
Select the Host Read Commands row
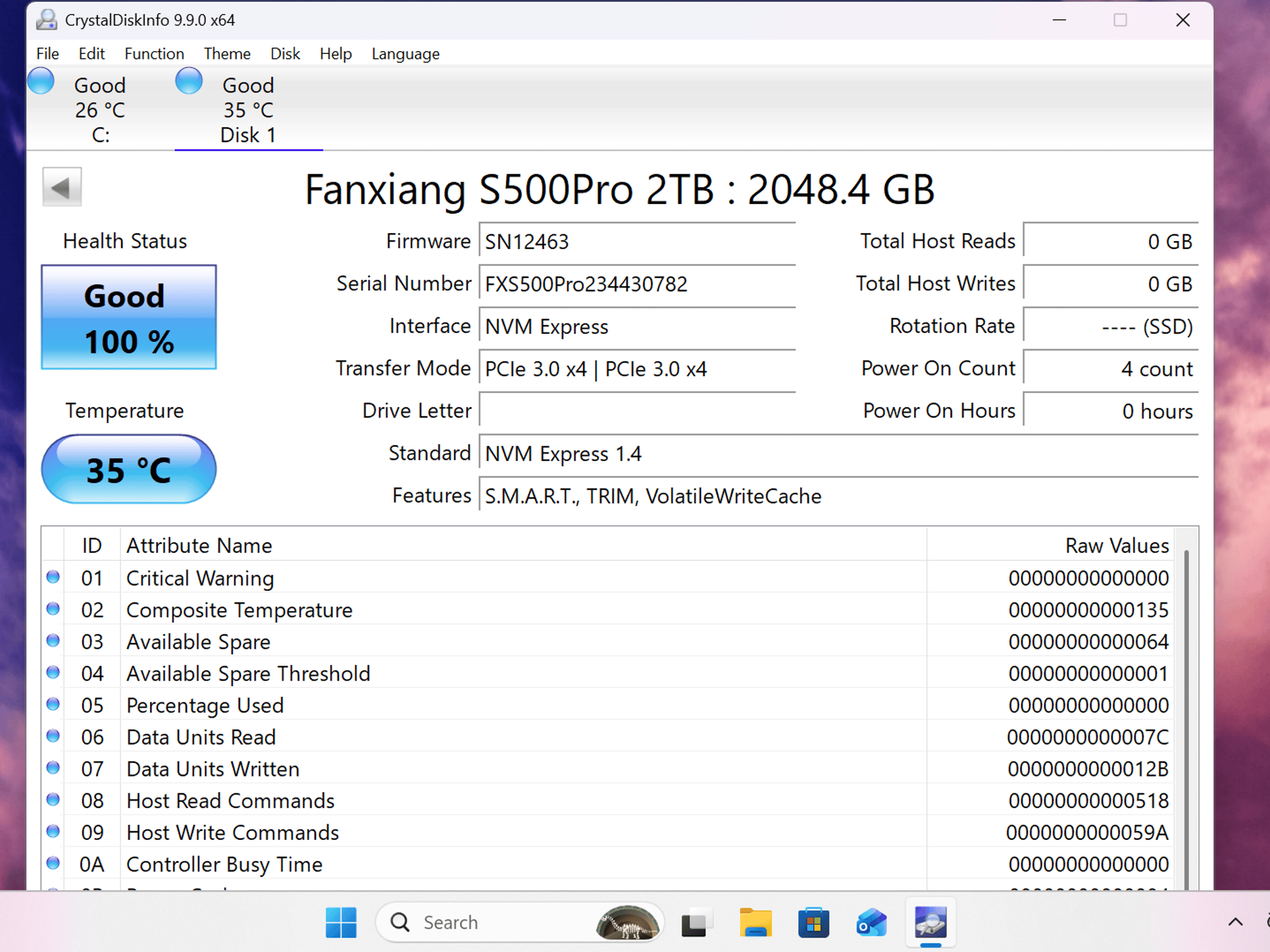point(608,800)
